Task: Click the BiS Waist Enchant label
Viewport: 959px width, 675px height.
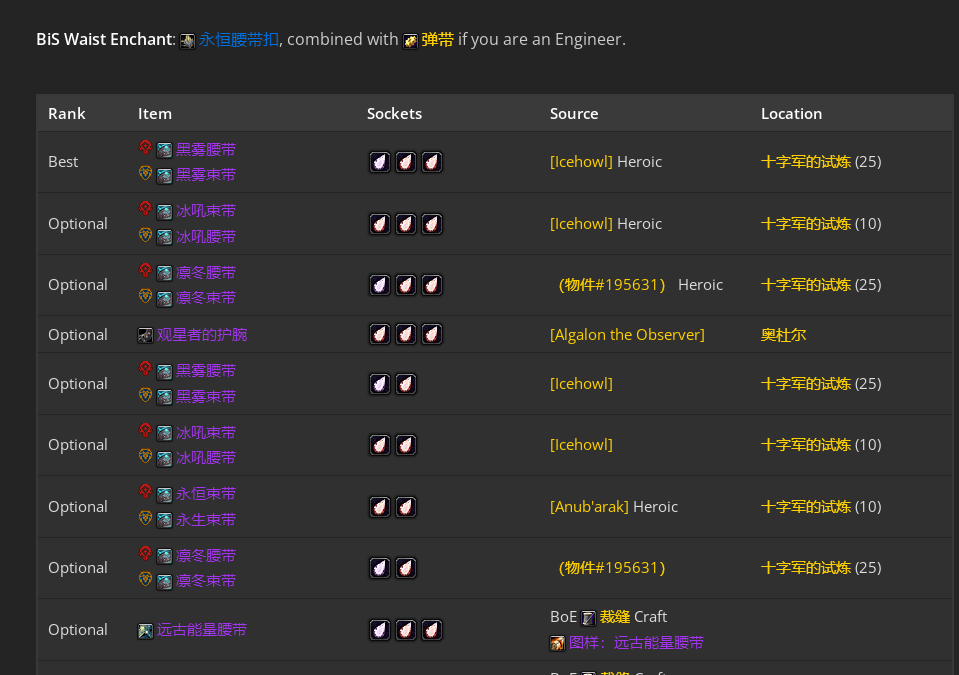Action: pyautogui.click(x=106, y=40)
